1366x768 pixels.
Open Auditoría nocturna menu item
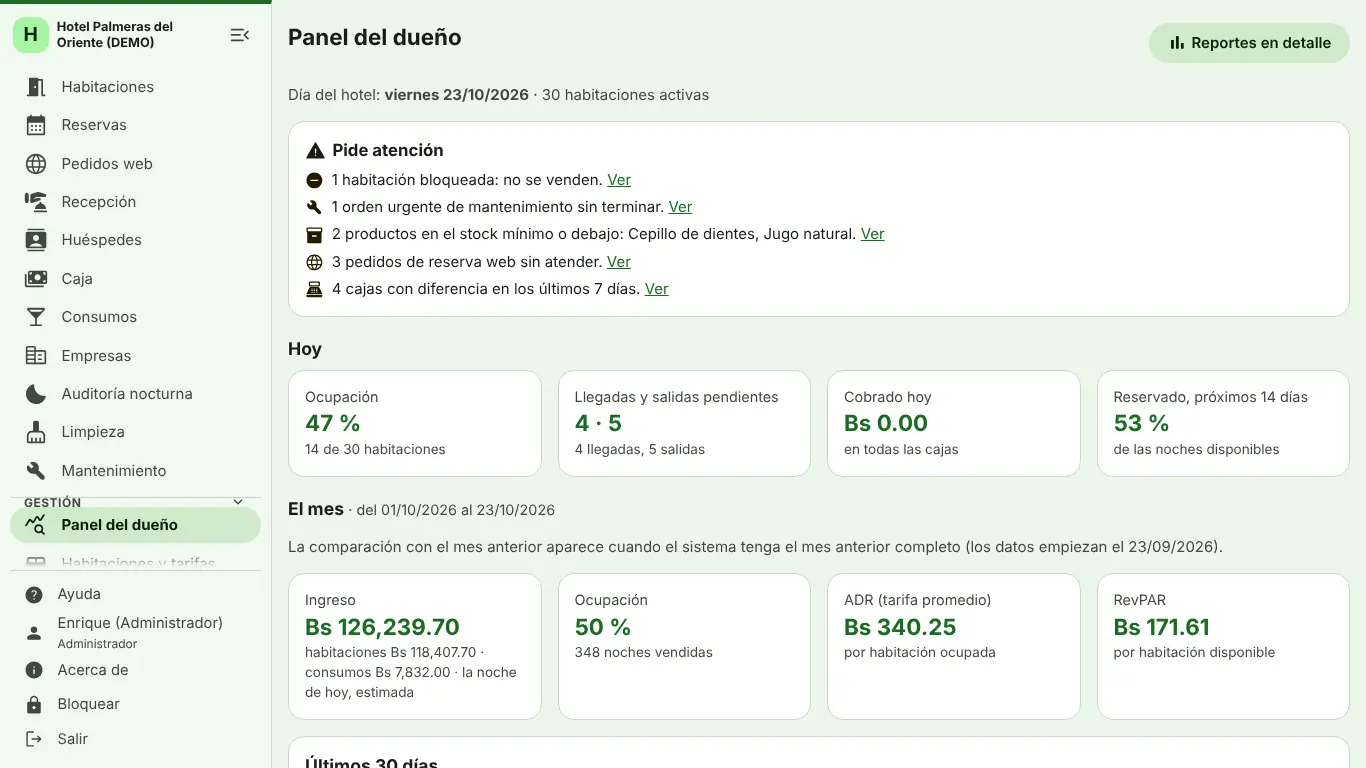point(135,394)
